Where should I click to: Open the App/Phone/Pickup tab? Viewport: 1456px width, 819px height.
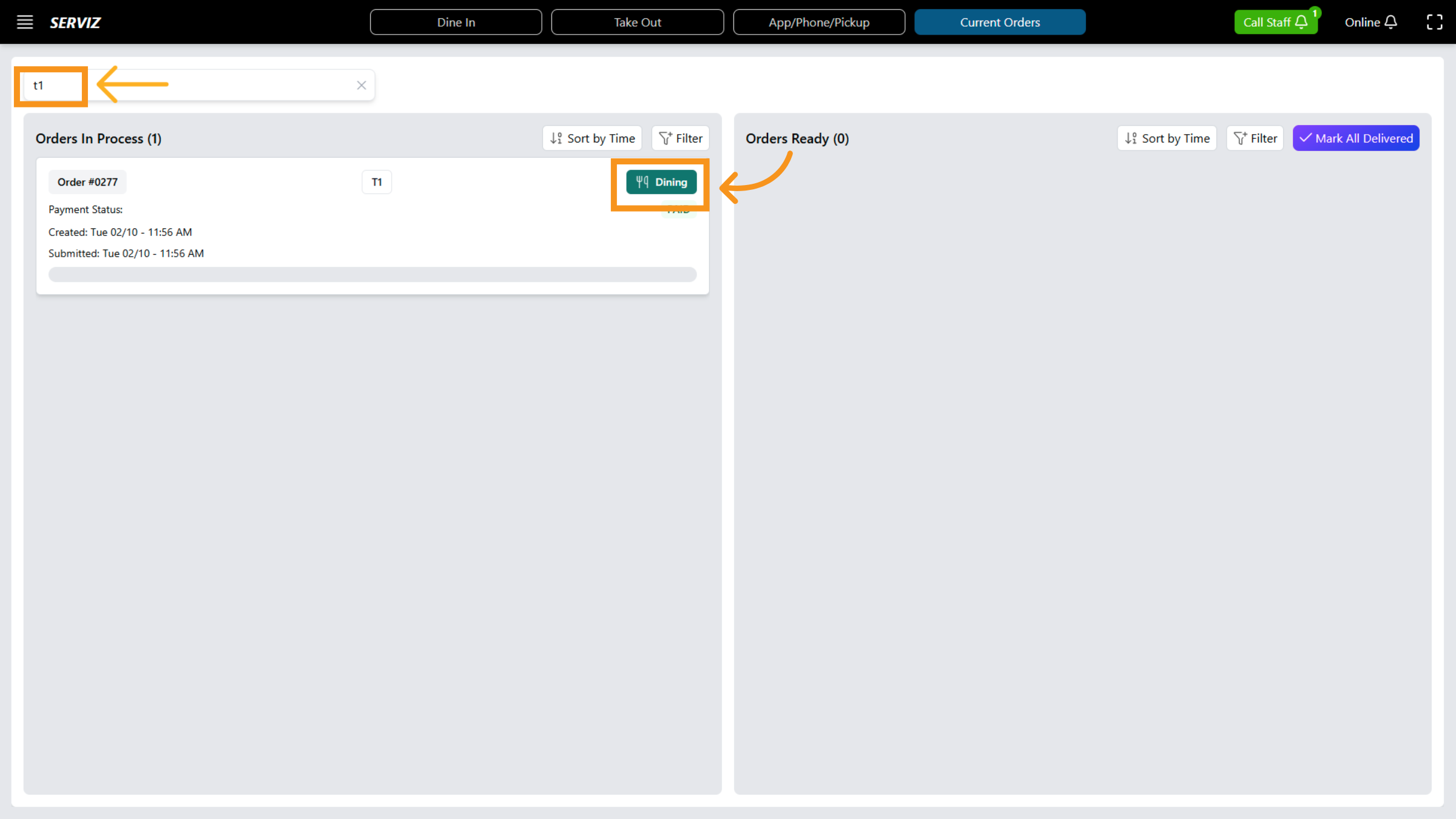pyautogui.click(x=818, y=22)
